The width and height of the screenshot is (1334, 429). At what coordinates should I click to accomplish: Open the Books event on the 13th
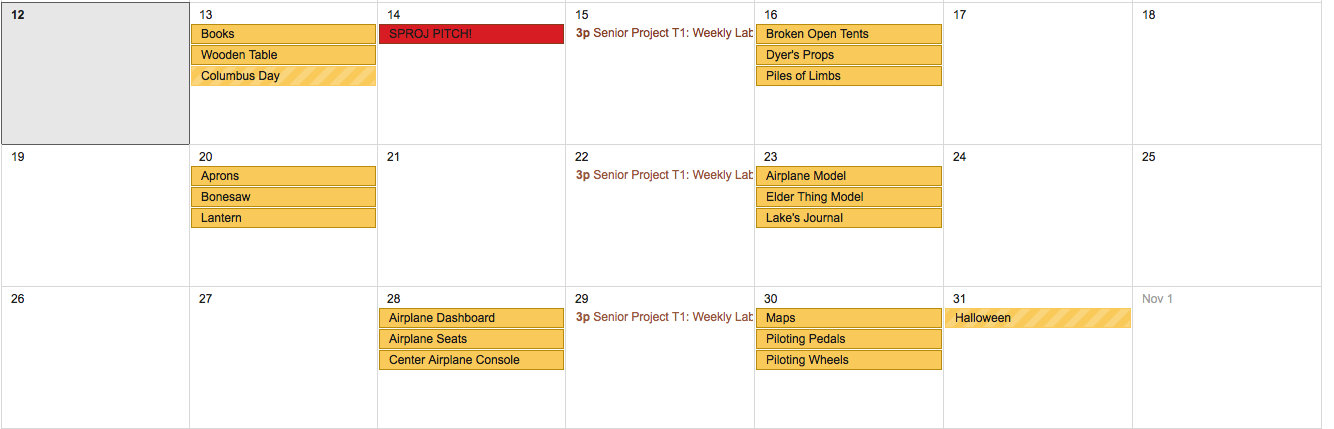pyautogui.click(x=283, y=34)
